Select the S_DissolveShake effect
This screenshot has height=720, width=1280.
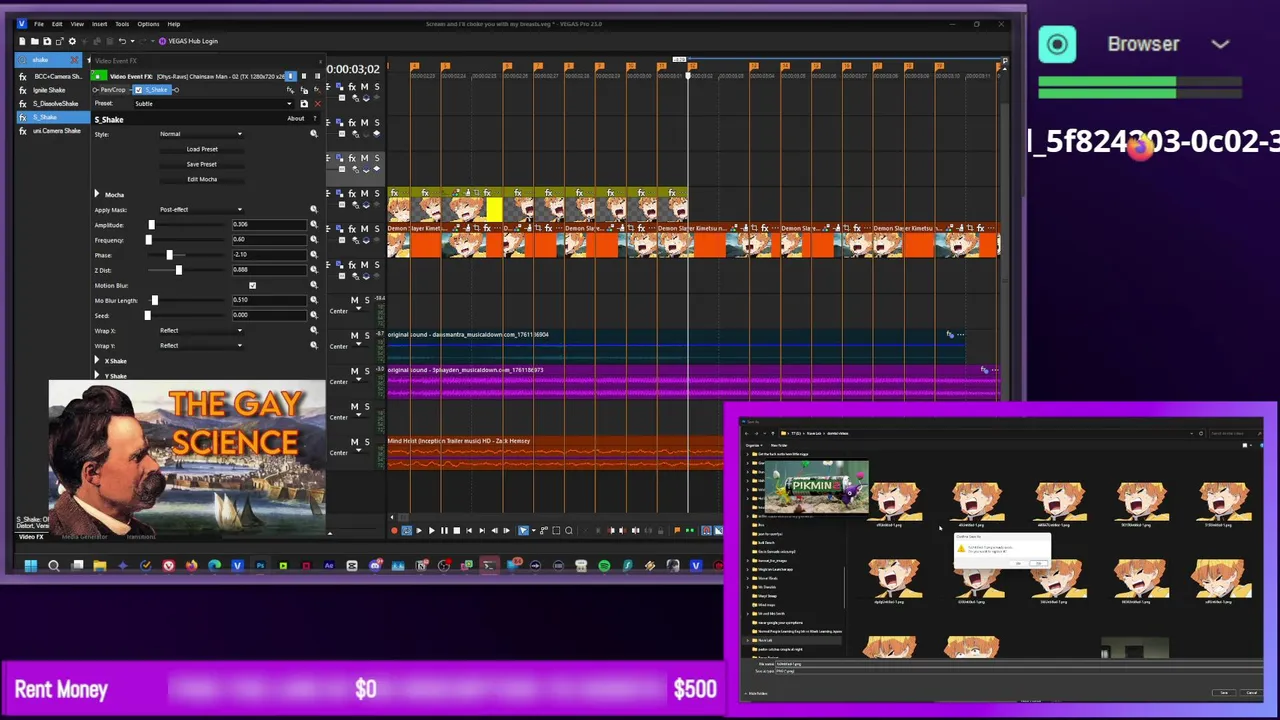(55, 104)
